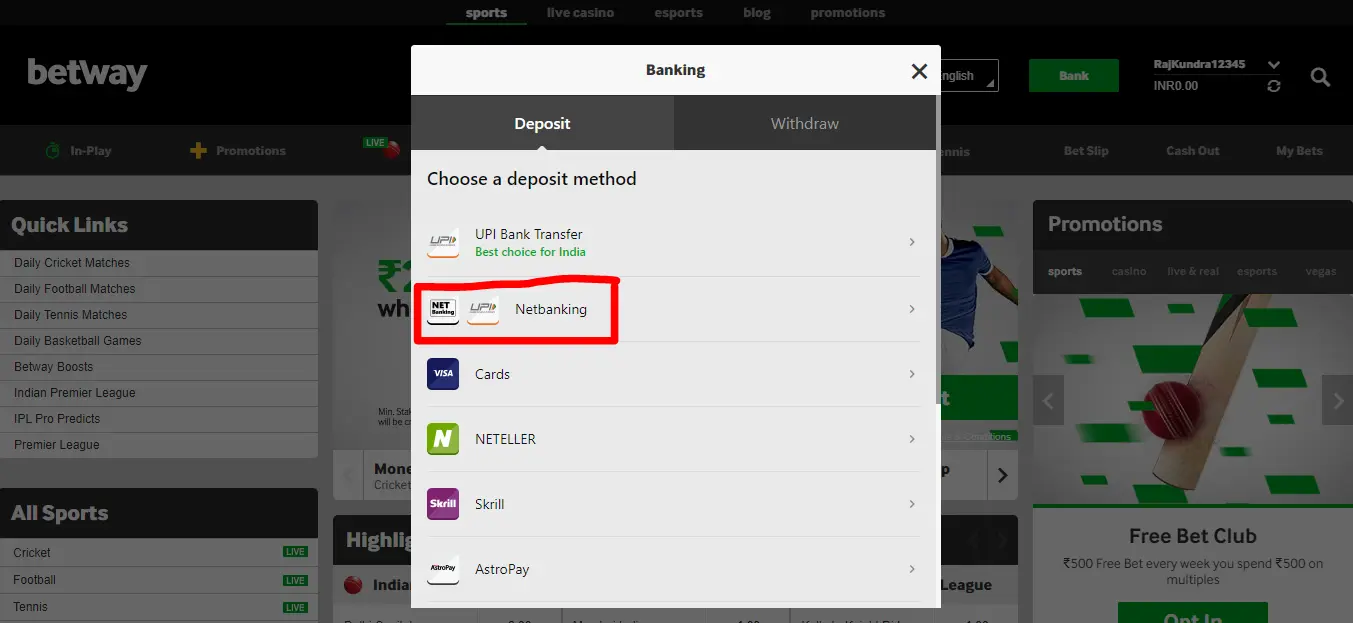Screen dimensions: 1353x623
Task: Click LIVE badge next to Tennis
Action: (x=295, y=607)
